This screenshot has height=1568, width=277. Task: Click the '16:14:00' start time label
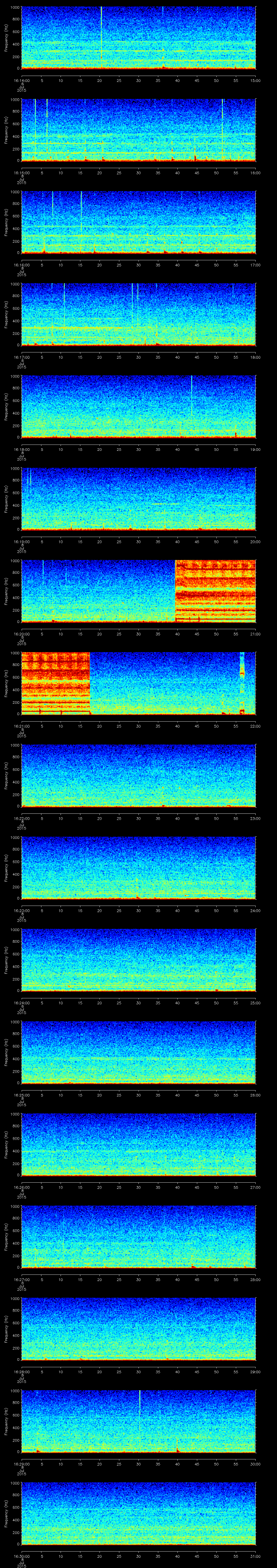[21, 80]
